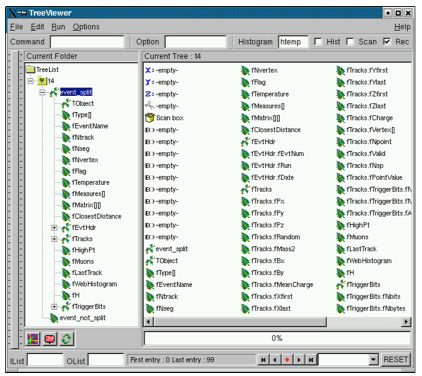The image size is (422, 376).
Task: Click the scissors cut expression item
Action: (x=162, y=106)
